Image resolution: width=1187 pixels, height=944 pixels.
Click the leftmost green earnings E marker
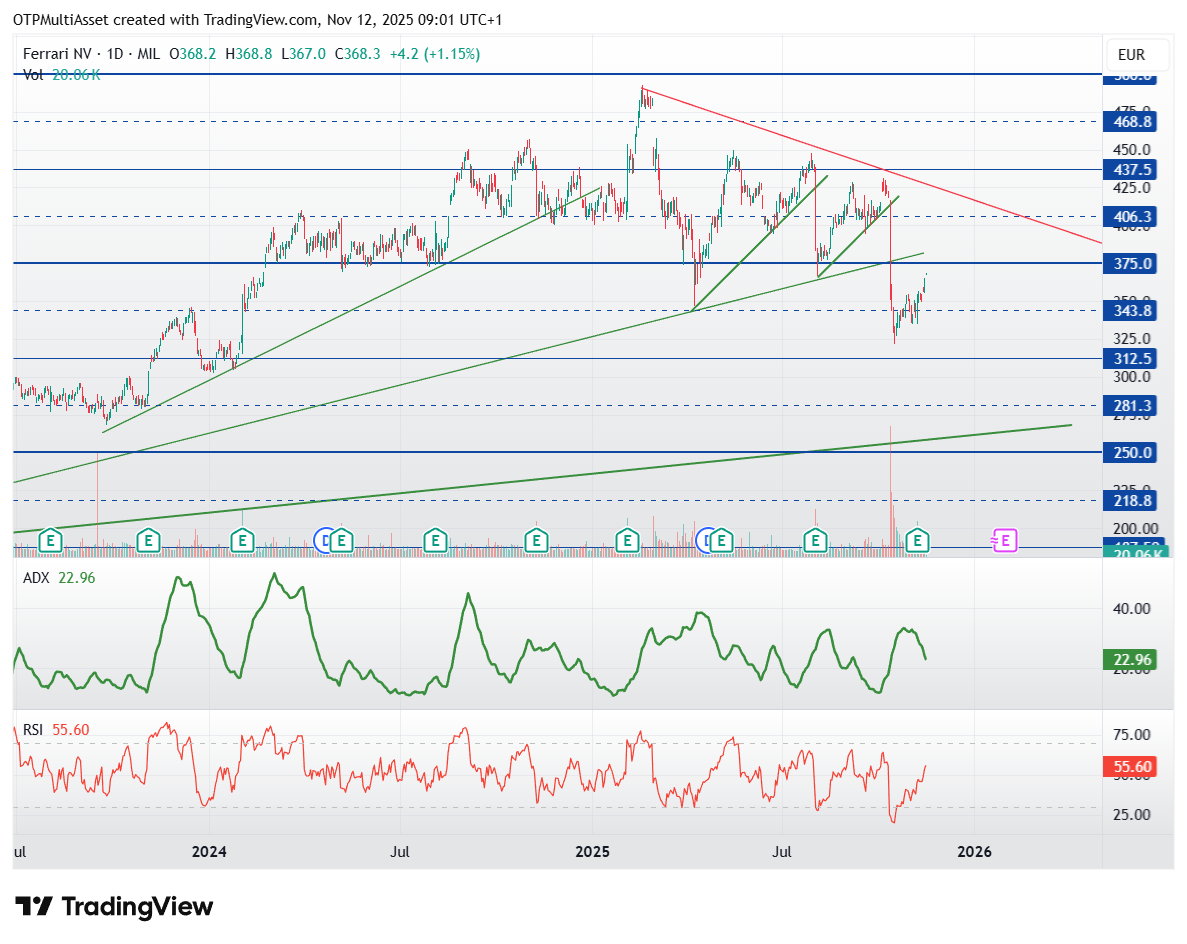[51, 541]
